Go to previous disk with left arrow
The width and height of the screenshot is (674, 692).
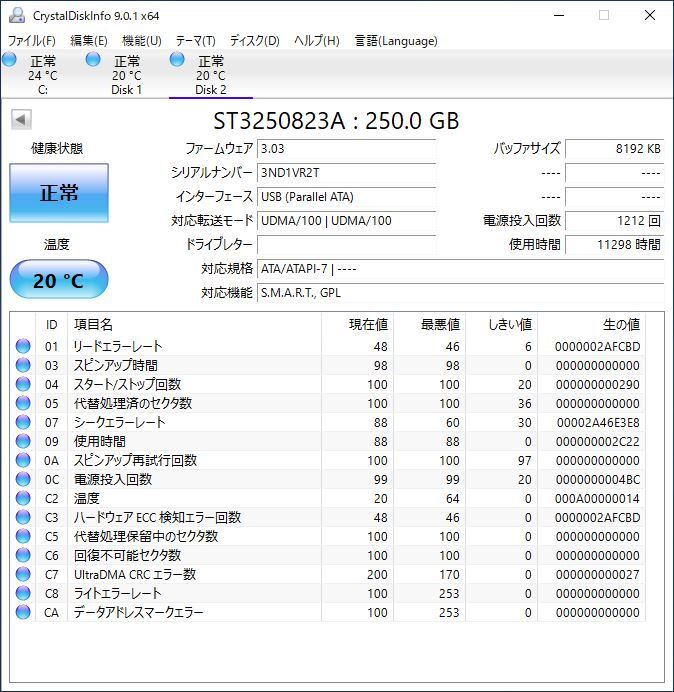point(21,119)
